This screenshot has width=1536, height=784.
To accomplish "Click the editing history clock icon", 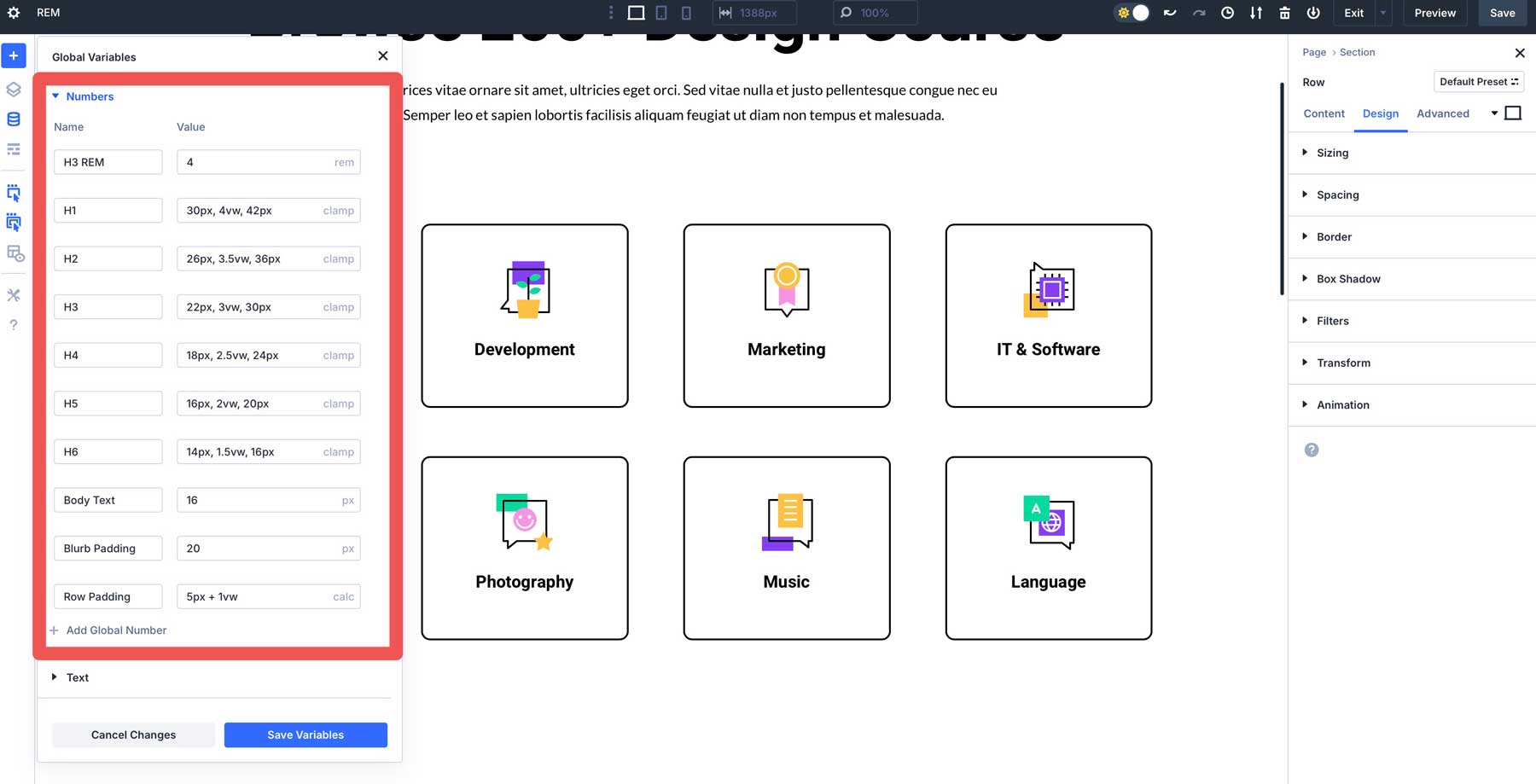I will click(x=1228, y=13).
